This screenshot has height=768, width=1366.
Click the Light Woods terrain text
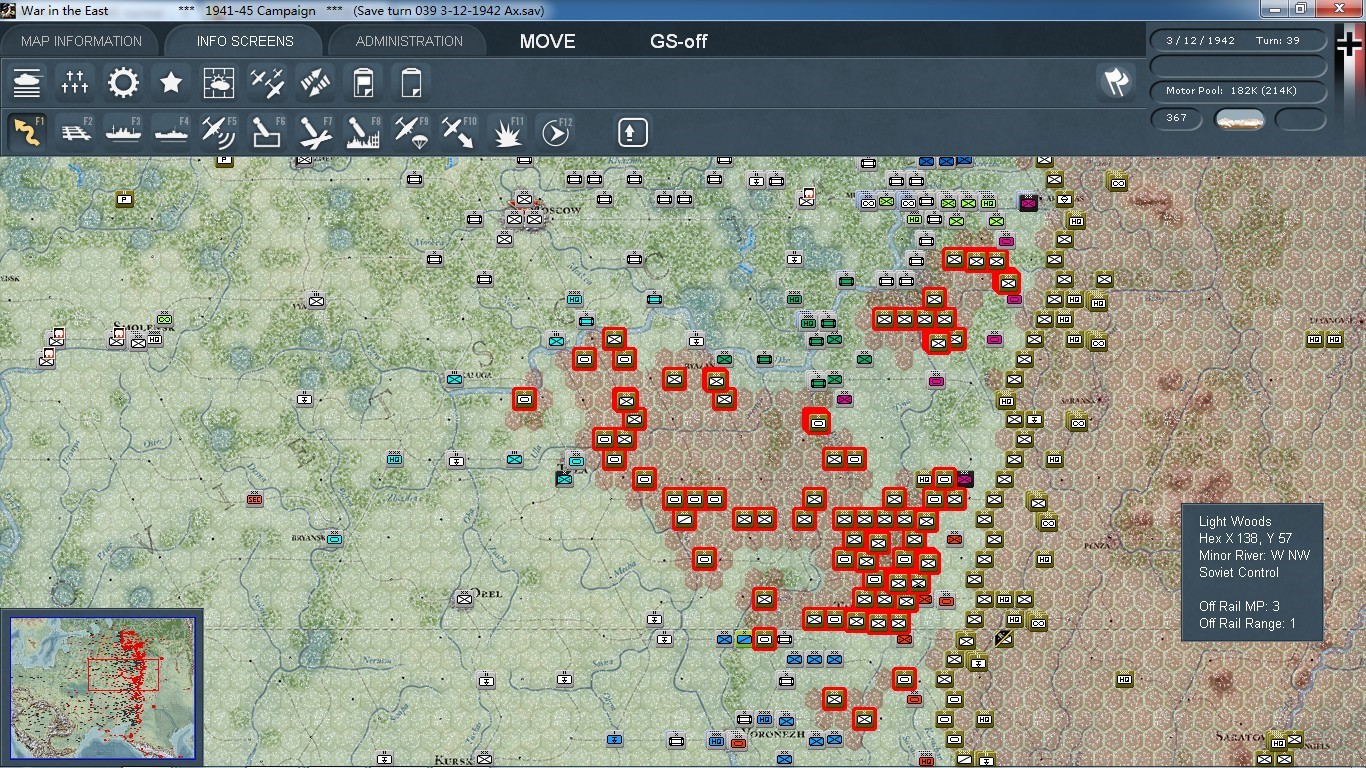pyautogui.click(x=1235, y=521)
